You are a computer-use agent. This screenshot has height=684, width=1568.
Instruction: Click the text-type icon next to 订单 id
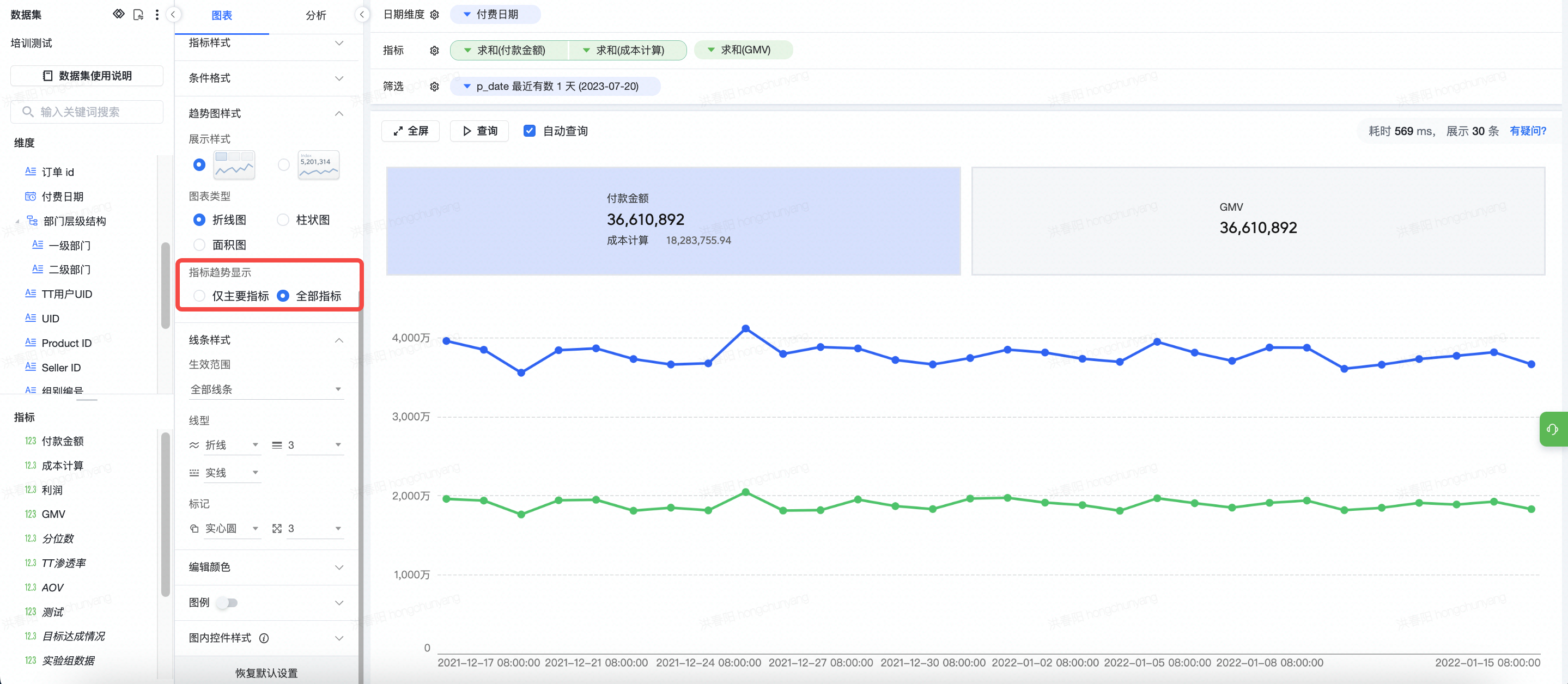(31, 172)
